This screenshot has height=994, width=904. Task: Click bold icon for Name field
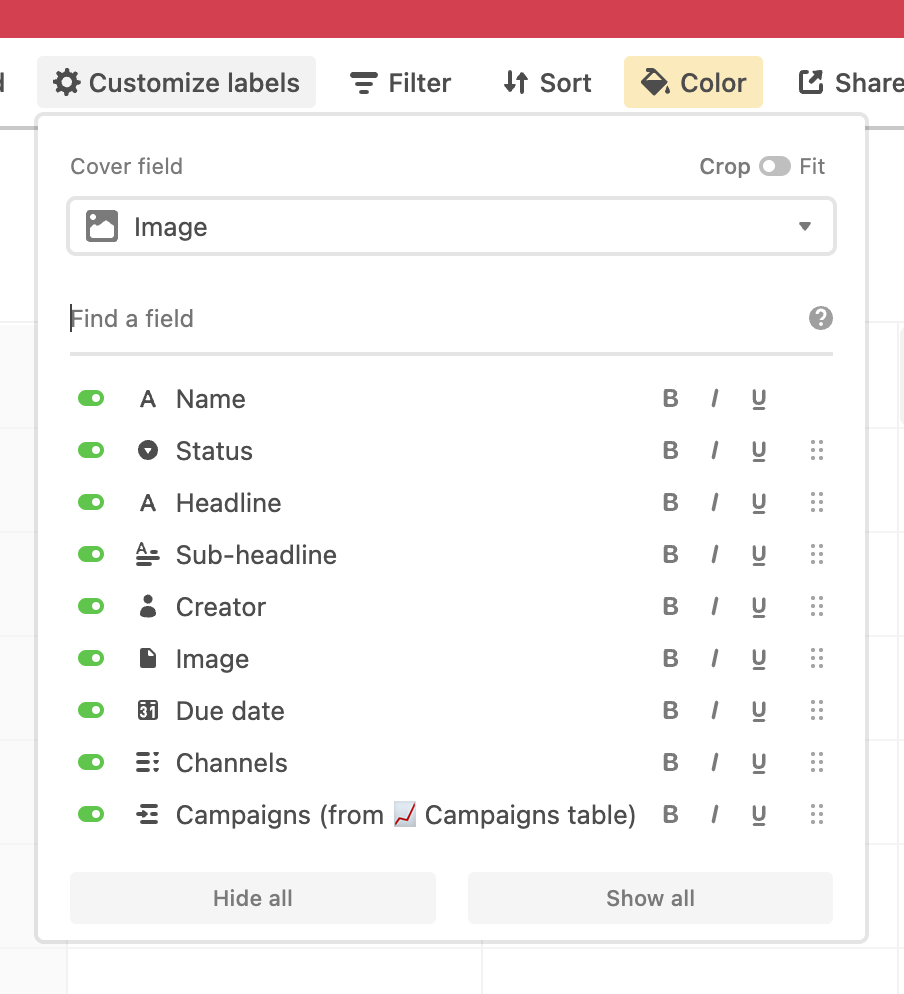[670, 399]
